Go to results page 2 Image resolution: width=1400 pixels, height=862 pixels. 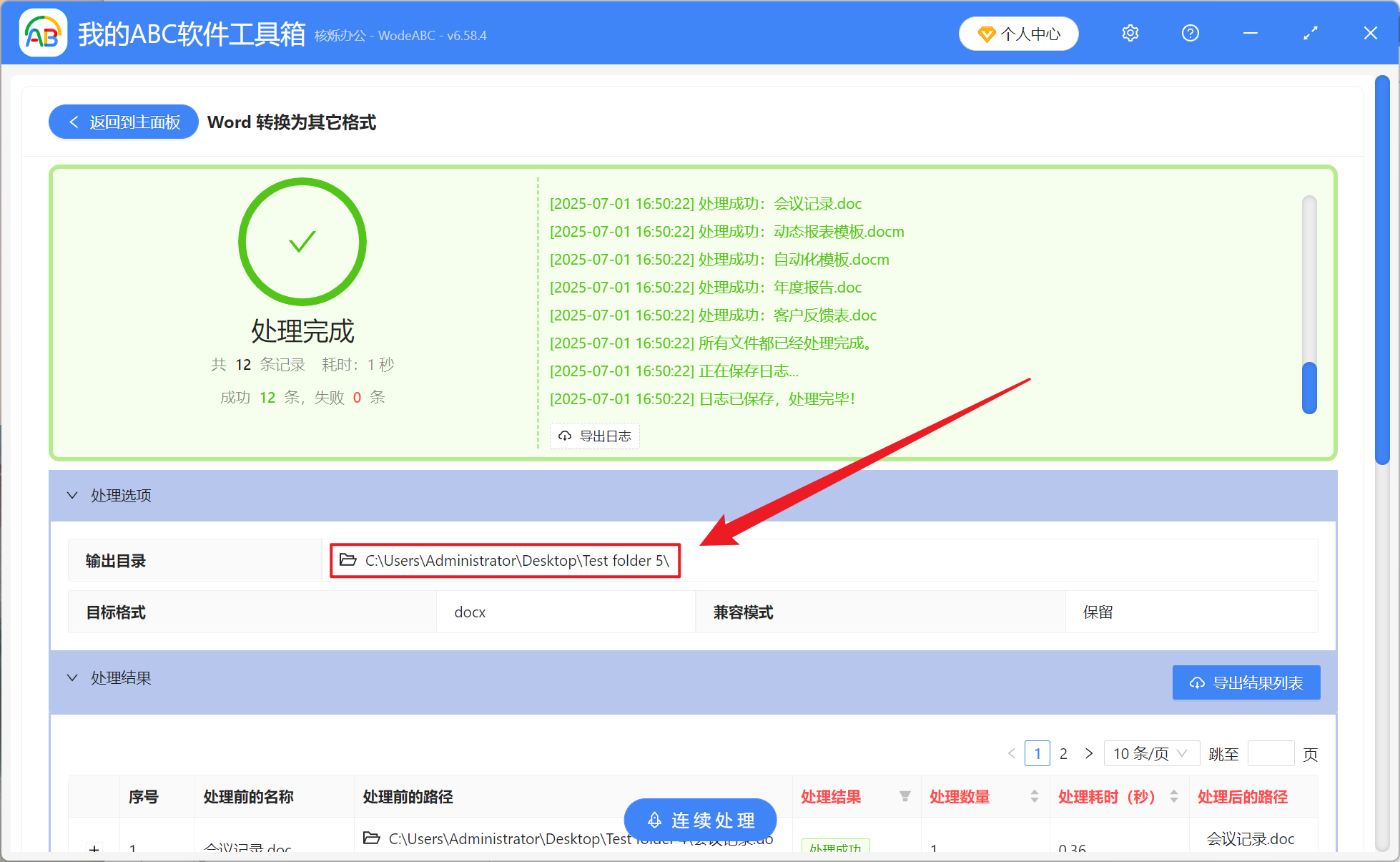1063,753
